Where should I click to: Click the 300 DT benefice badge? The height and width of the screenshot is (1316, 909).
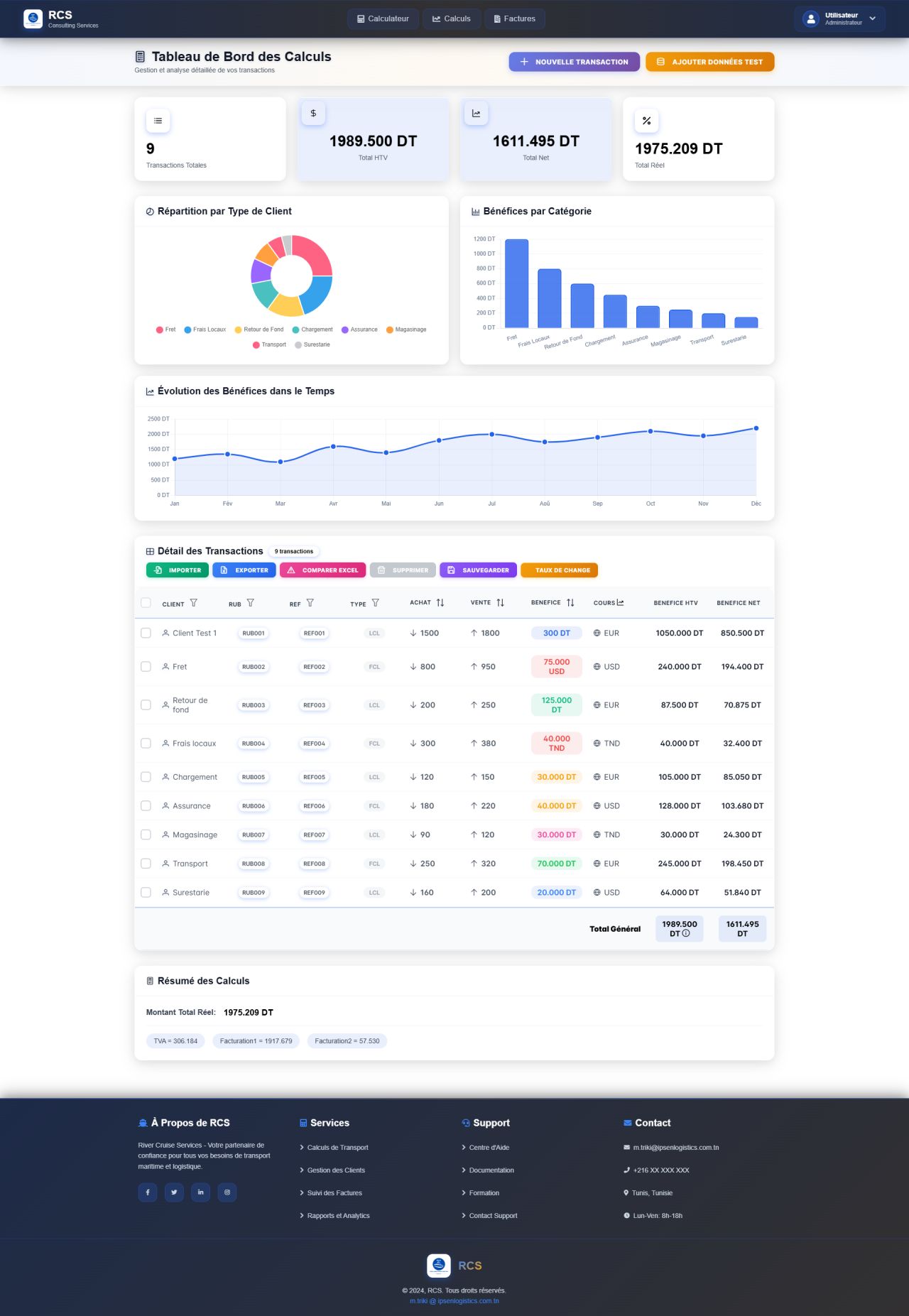557,633
